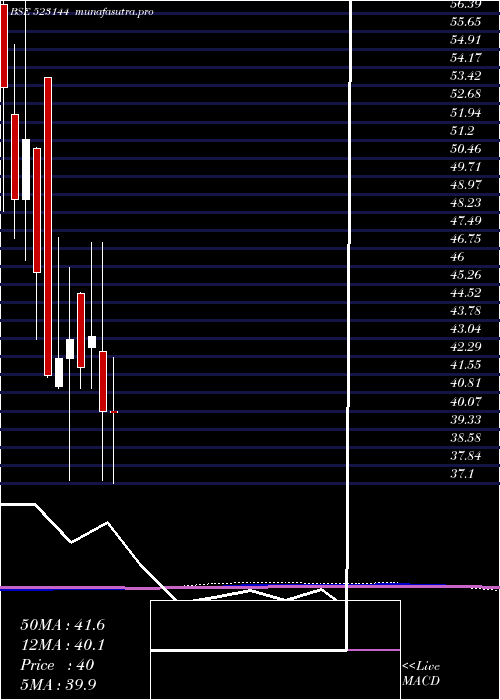The image size is (500, 700).
Task: Click the 51.2 price axis label
Action: [462, 130]
